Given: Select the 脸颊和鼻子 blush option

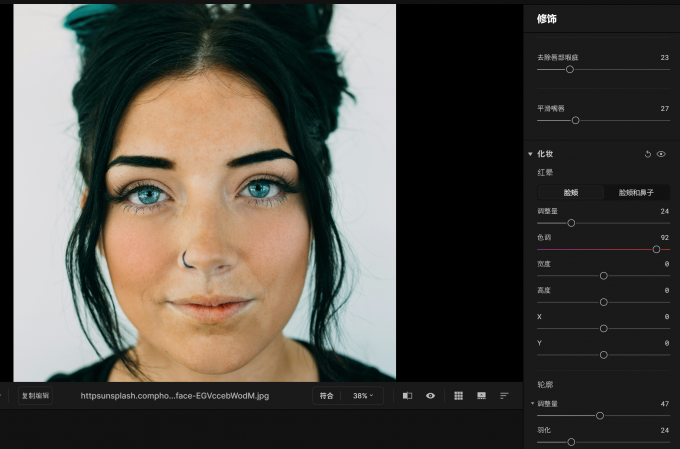Looking at the screenshot, I should pyautogui.click(x=636, y=193).
